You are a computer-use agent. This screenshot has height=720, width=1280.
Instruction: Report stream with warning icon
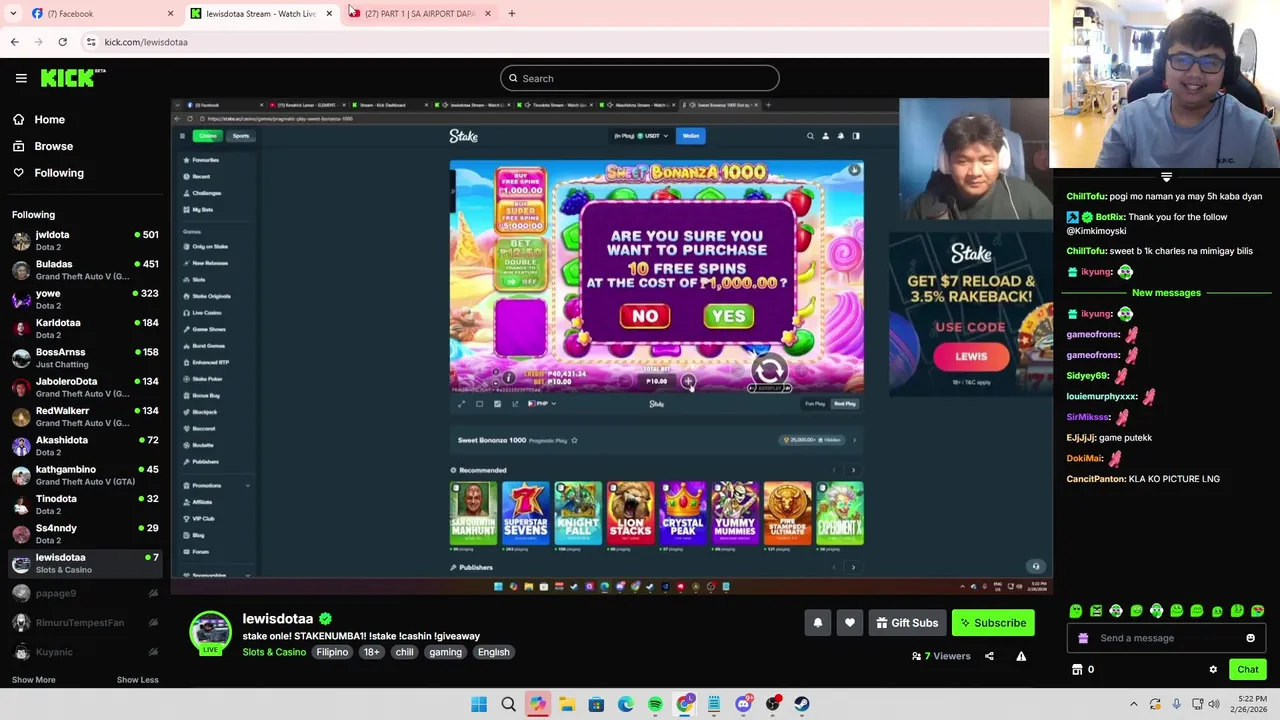tap(1021, 656)
